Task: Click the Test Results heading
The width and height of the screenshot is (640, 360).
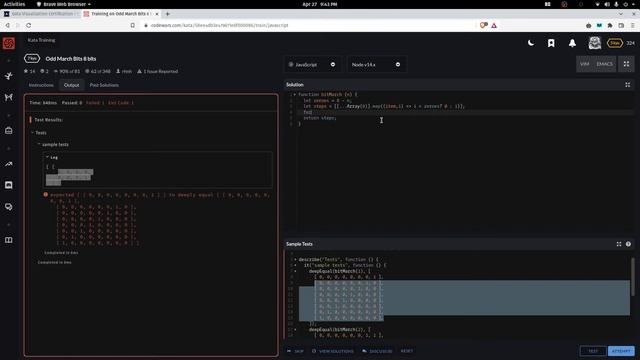Action: pyautogui.click(x=48, y=120)
